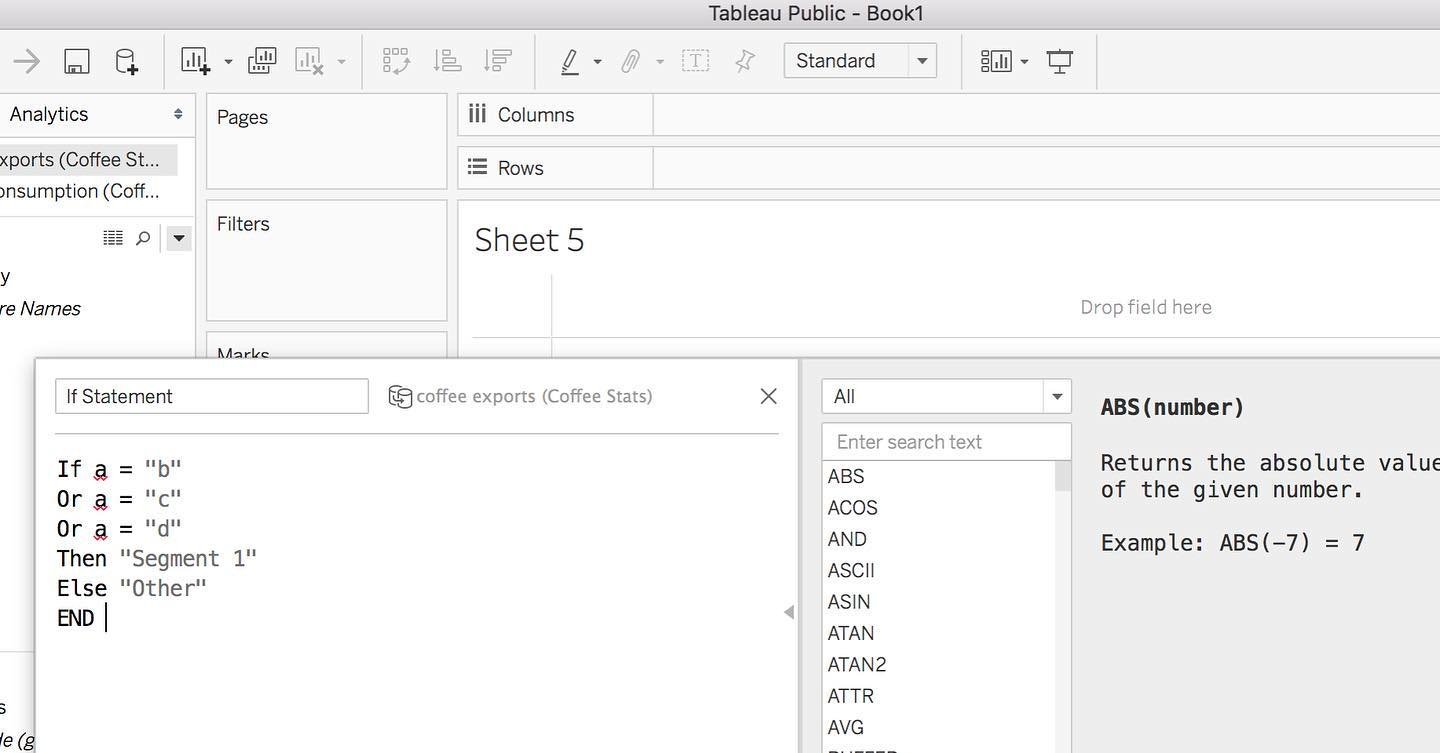Click the Pages shelf
The width and height of the screenshot is (1440, 753).
click(x=327, y=141)
